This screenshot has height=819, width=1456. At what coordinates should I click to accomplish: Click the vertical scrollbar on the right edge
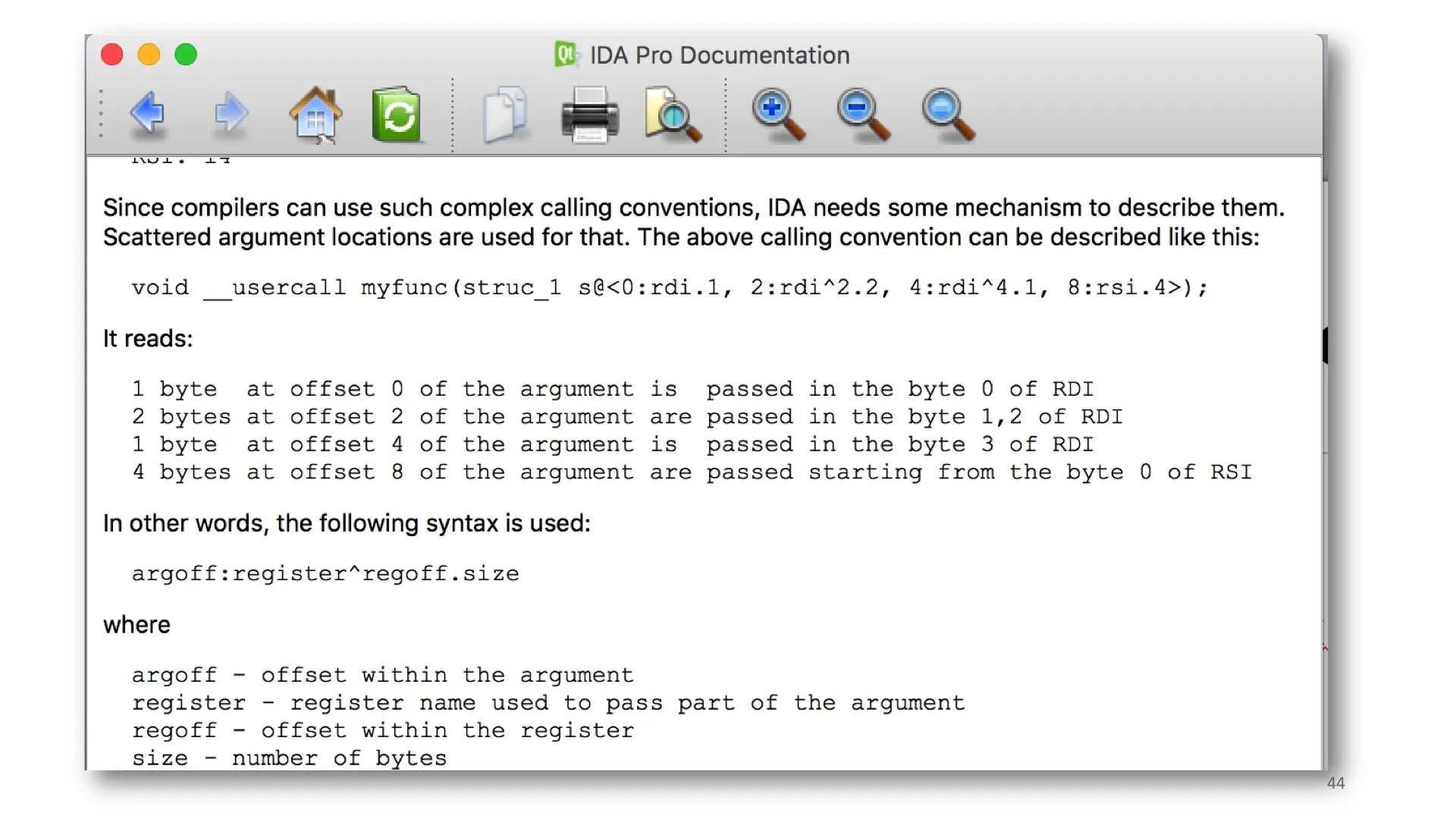pyautogui.click(x=1325, y=455)
